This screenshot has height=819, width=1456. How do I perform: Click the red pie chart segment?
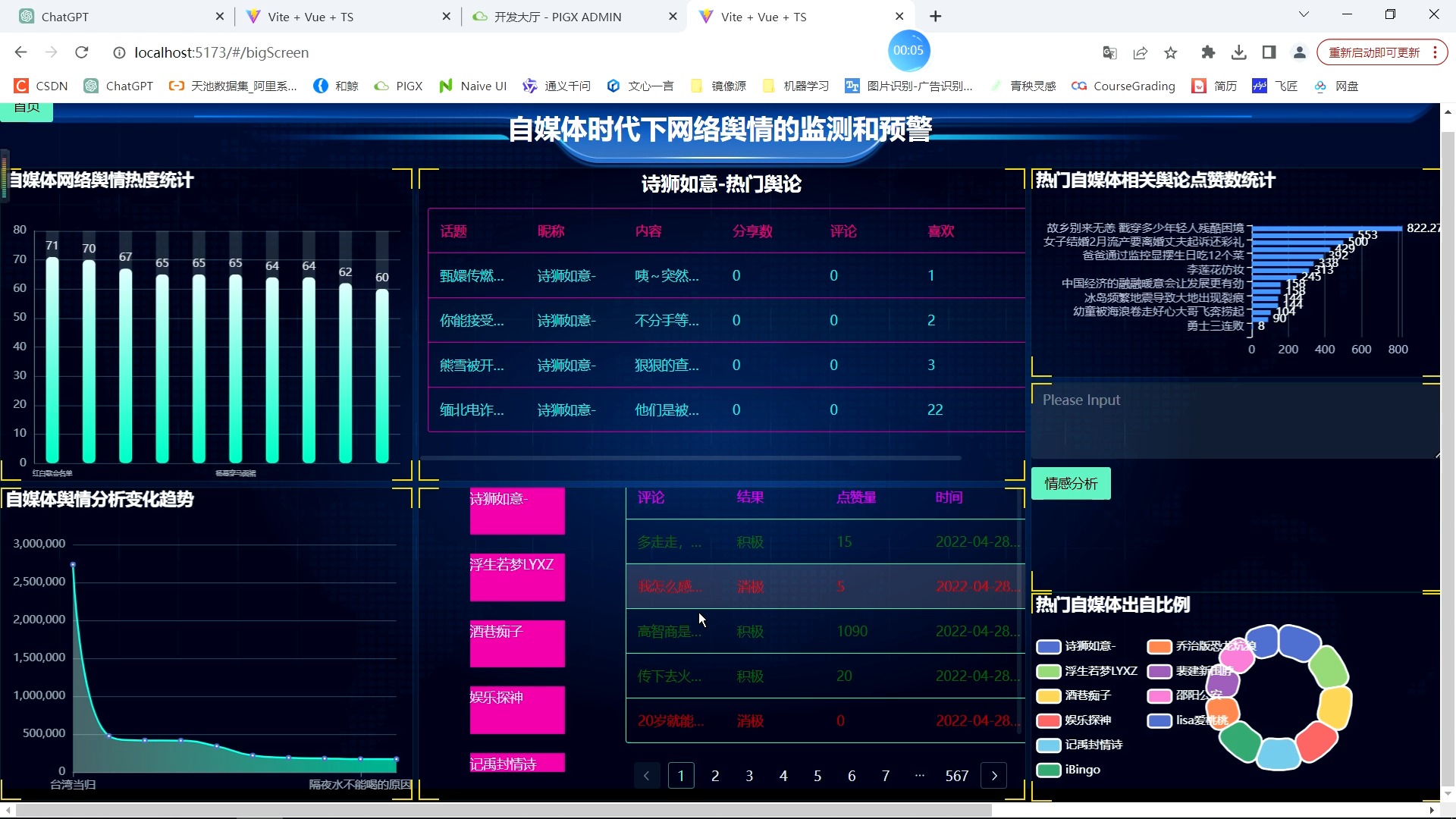pos(1316,742)
